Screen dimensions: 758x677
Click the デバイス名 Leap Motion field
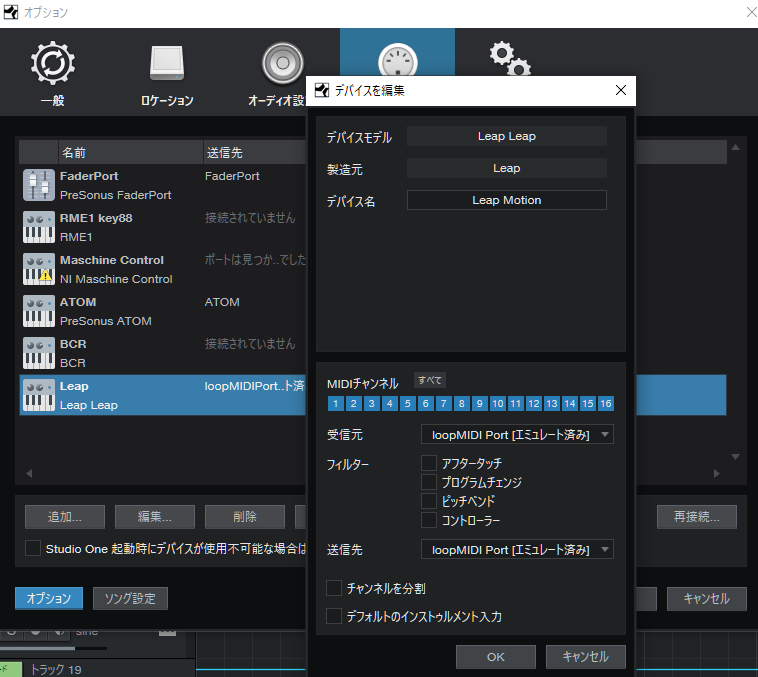point(507,200)
